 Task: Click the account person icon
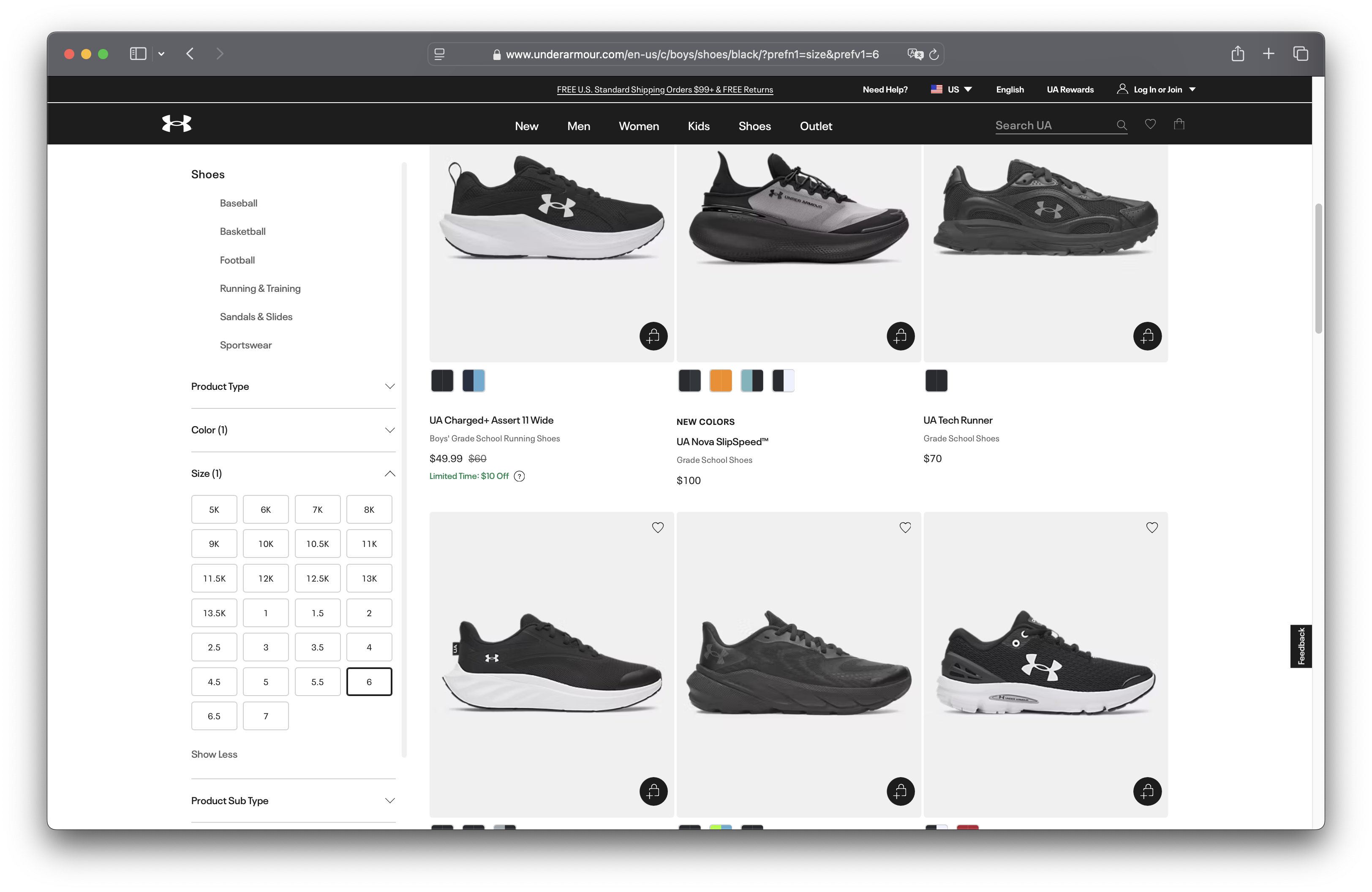coord(1122,89)
